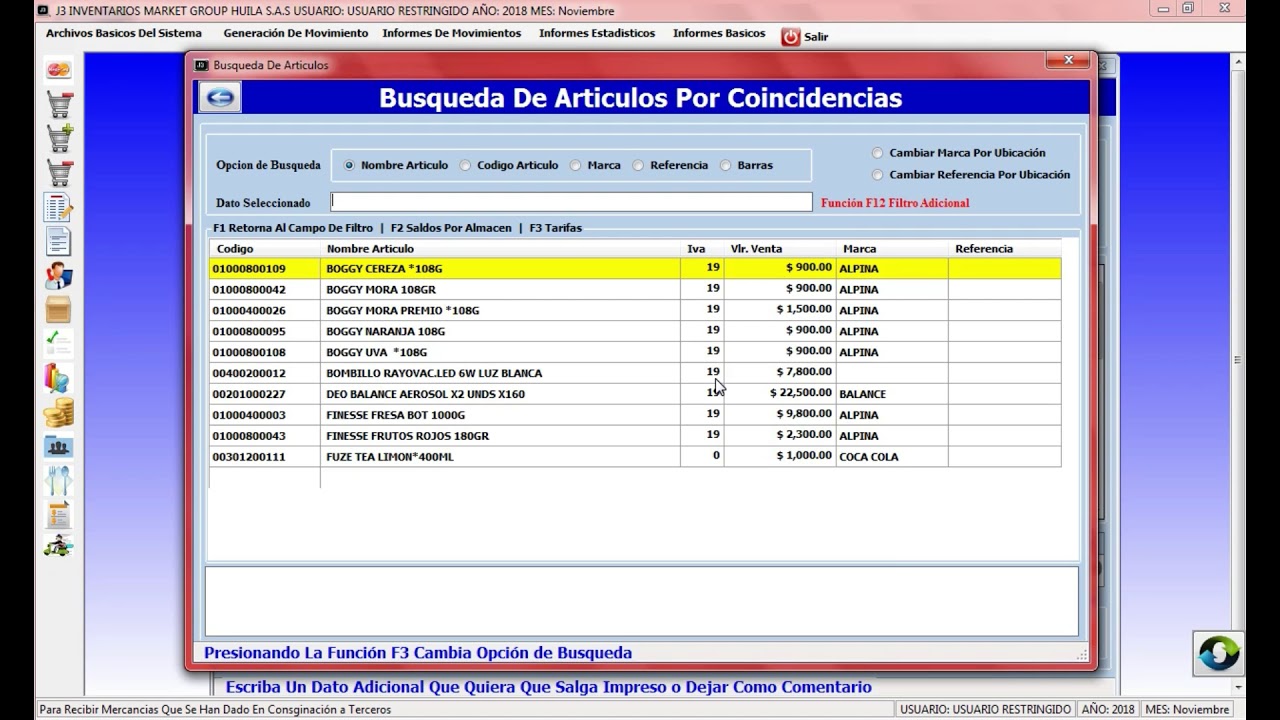
Task: Select row FUZE TEA LIMON*400ML
Action: 635,457
